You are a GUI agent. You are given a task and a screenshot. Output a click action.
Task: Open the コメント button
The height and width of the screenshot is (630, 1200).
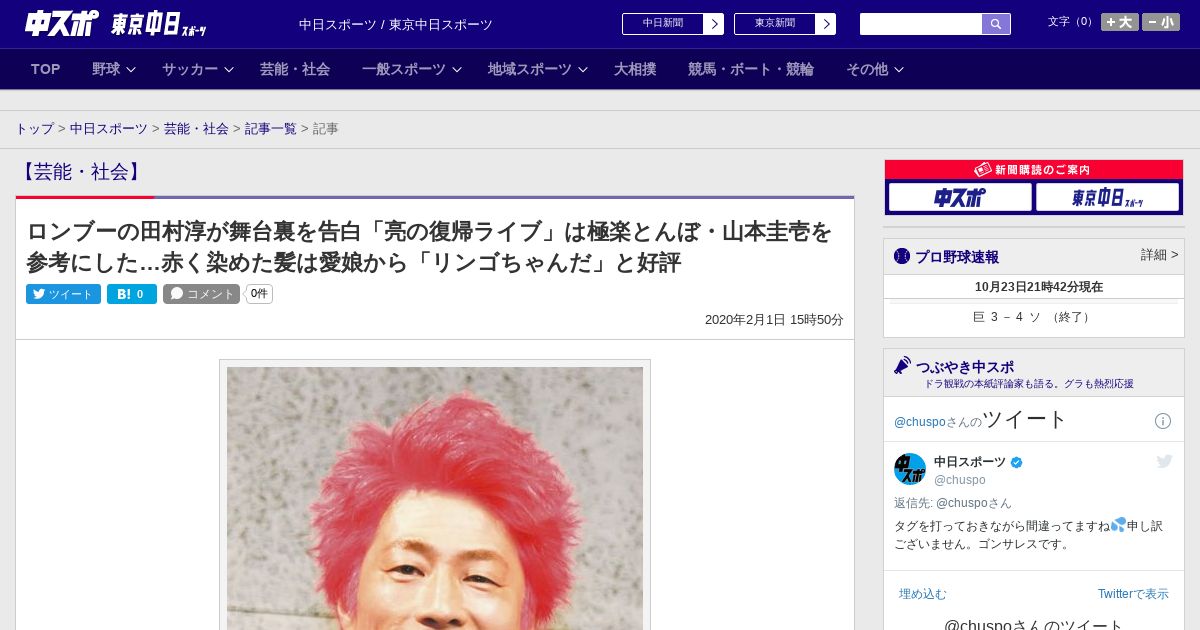(202, 294)
